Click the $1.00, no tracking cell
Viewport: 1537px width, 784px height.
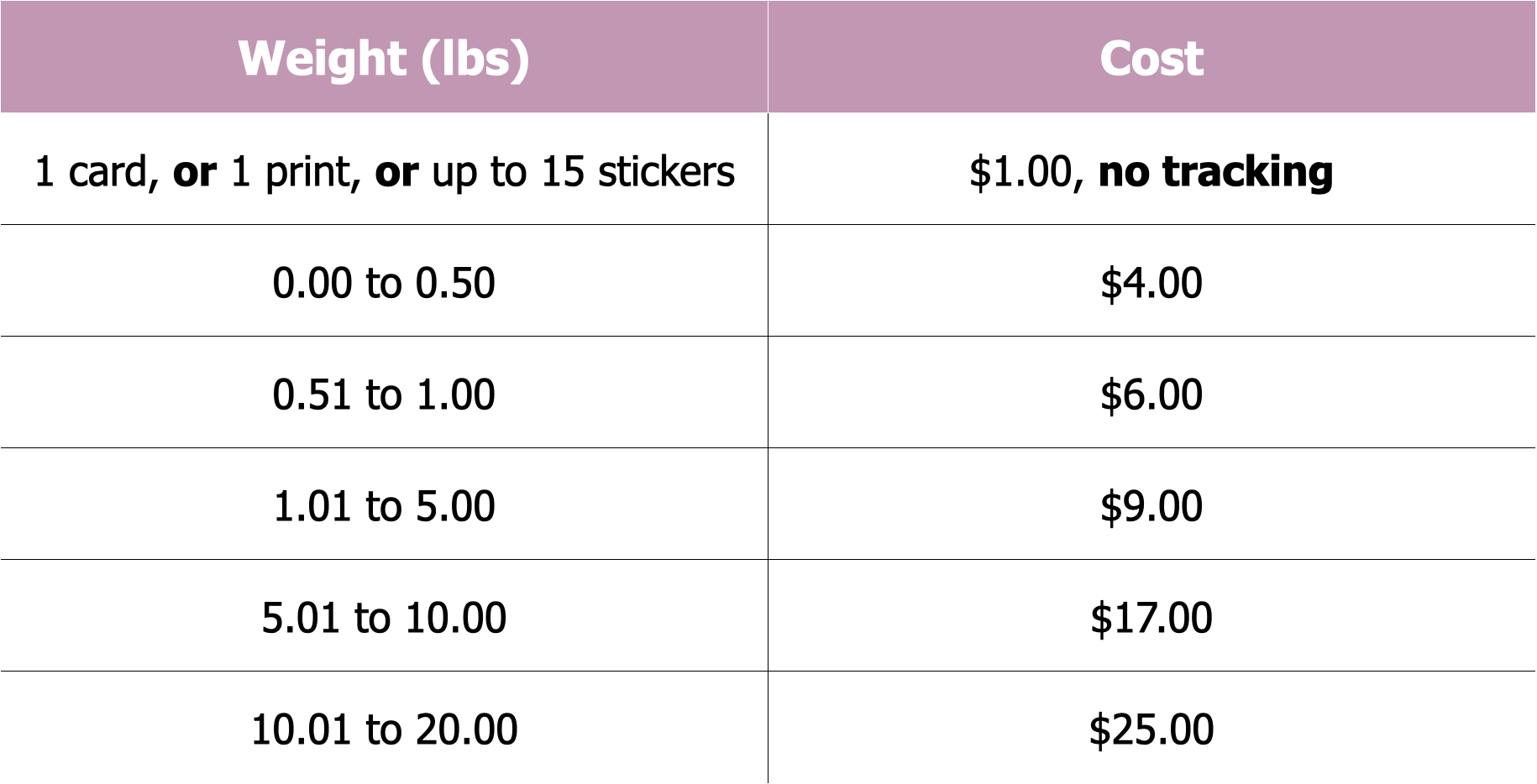pyautogui.click(x=1152, y=169)
